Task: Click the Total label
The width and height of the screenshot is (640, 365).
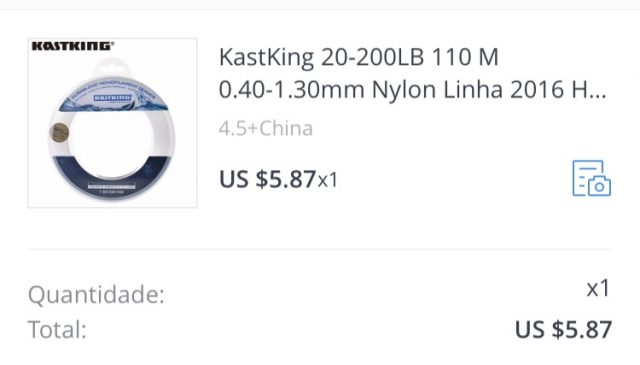Action: tap(57, 329)
